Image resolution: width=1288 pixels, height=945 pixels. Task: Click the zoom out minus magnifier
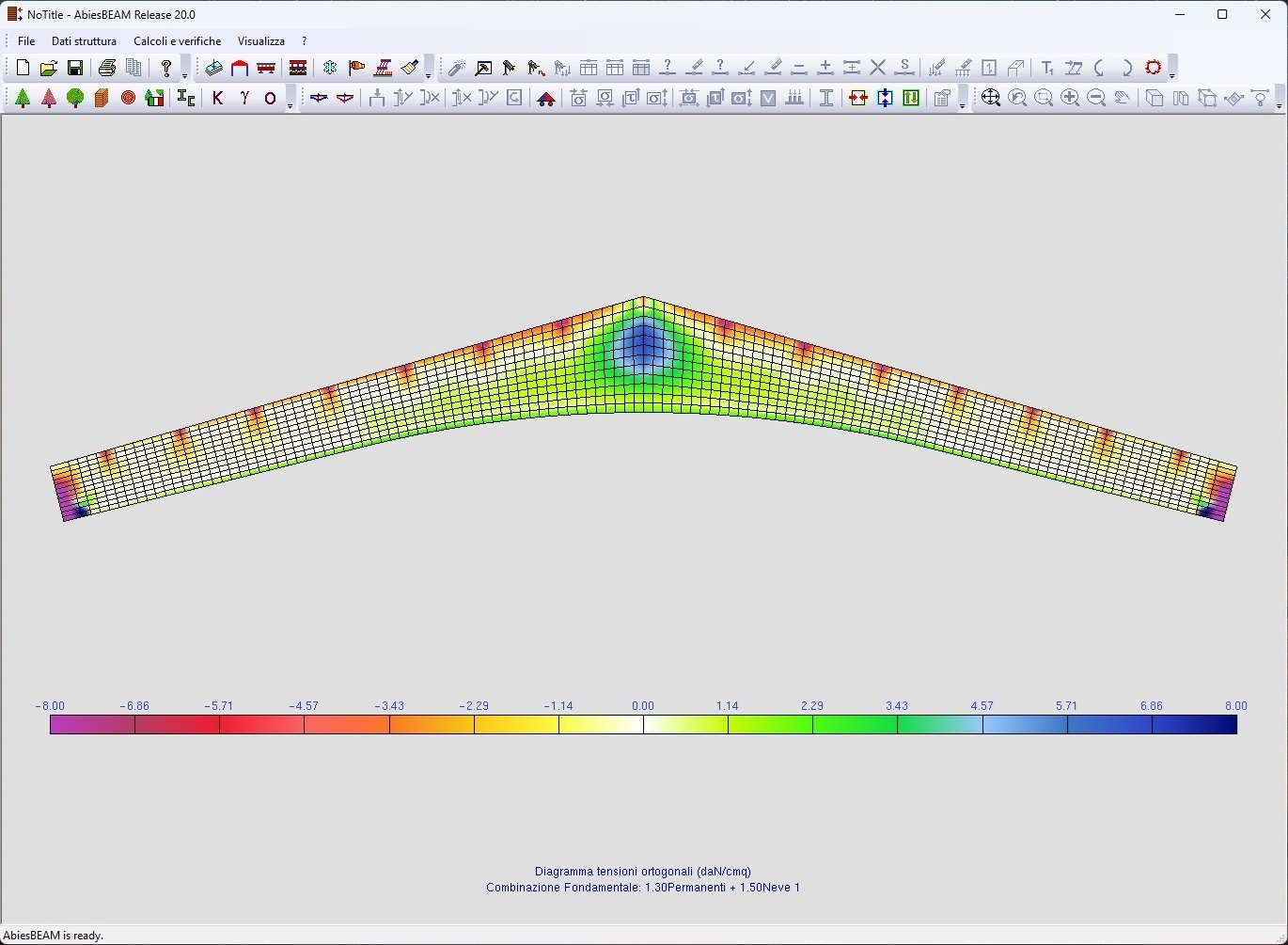tap(1096, 98)
